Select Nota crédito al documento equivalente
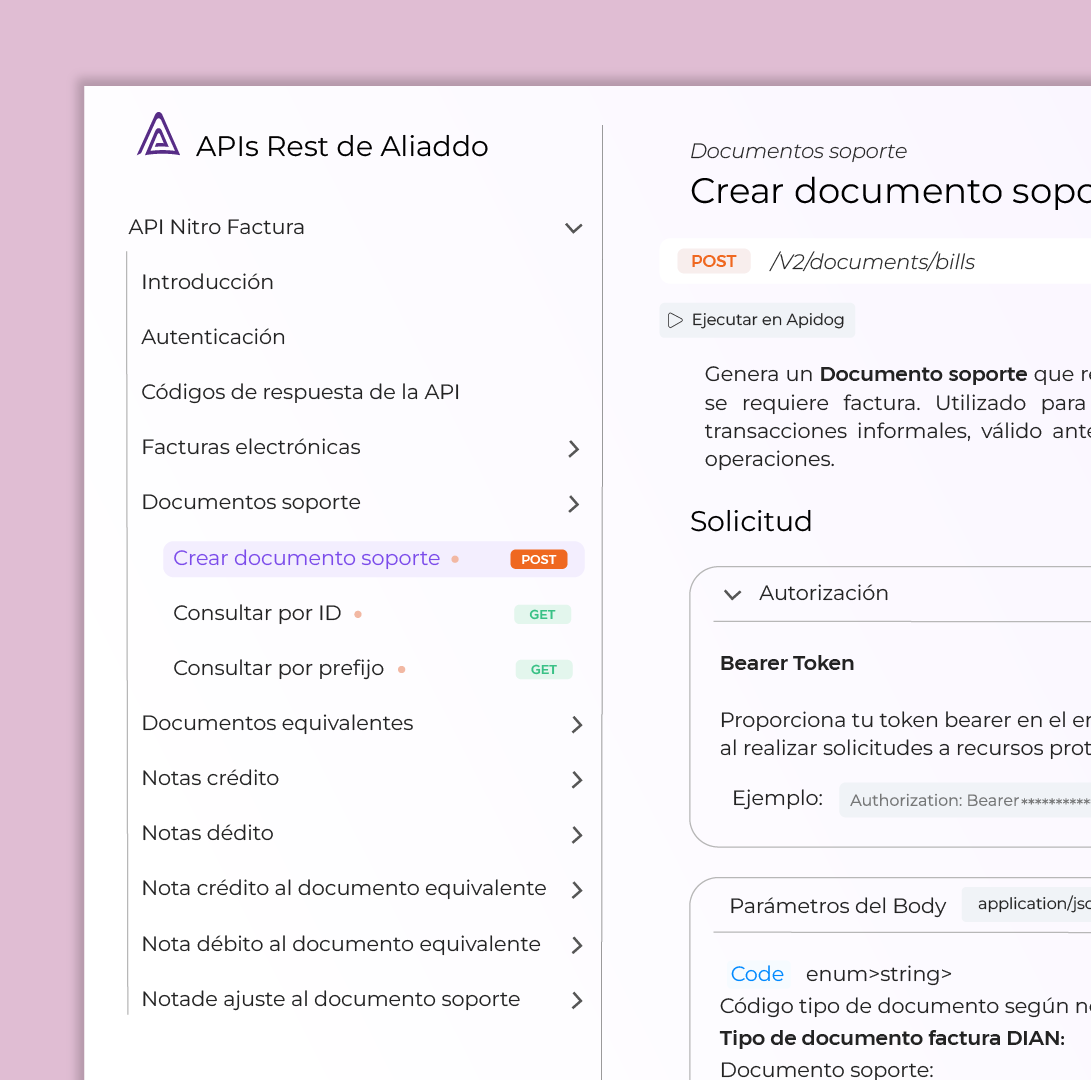Viewport: 1091px width, 1080px height. point(344,888)
